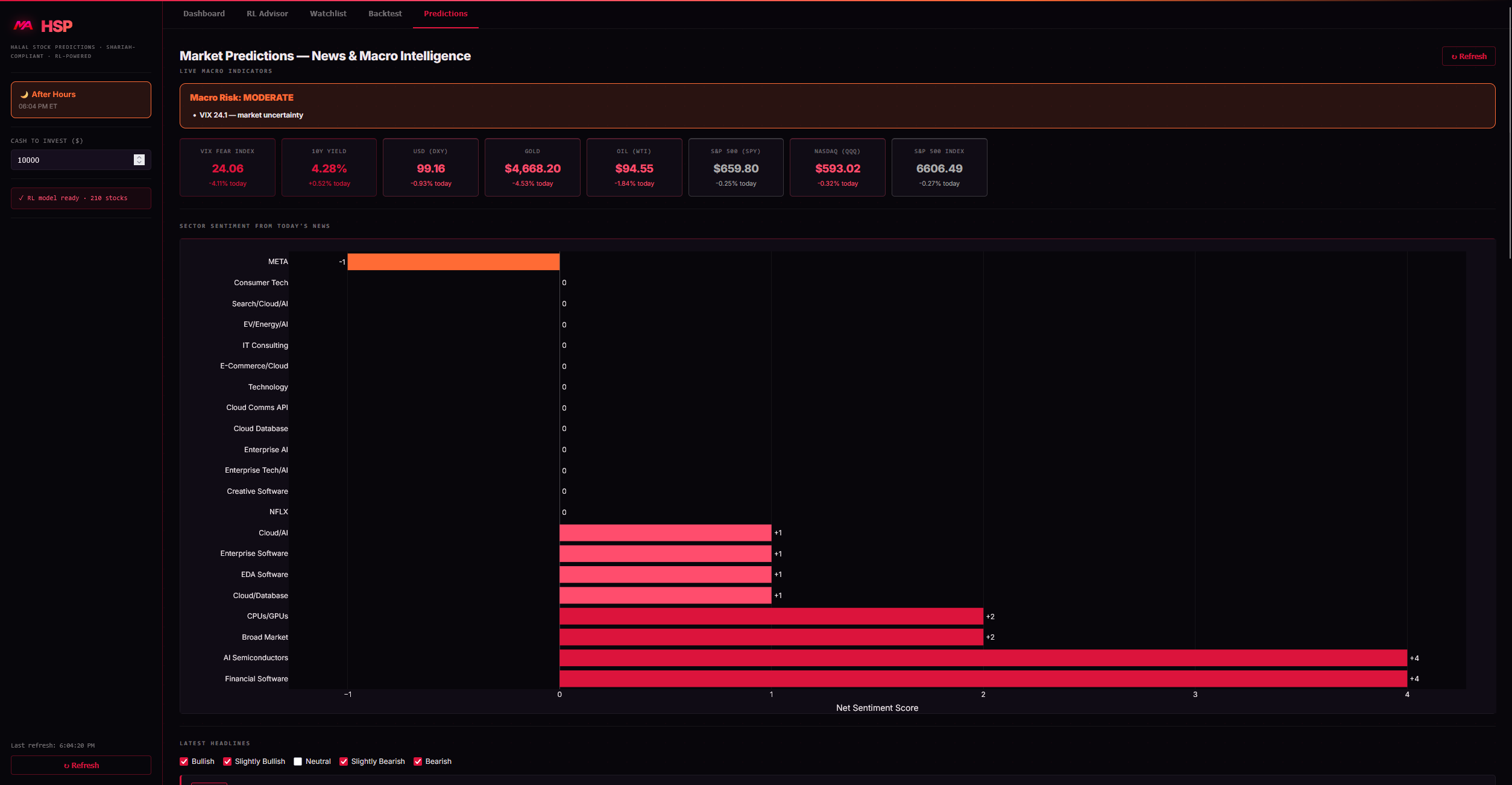Click the S&P 500 Index card

(x=939, y=168)
